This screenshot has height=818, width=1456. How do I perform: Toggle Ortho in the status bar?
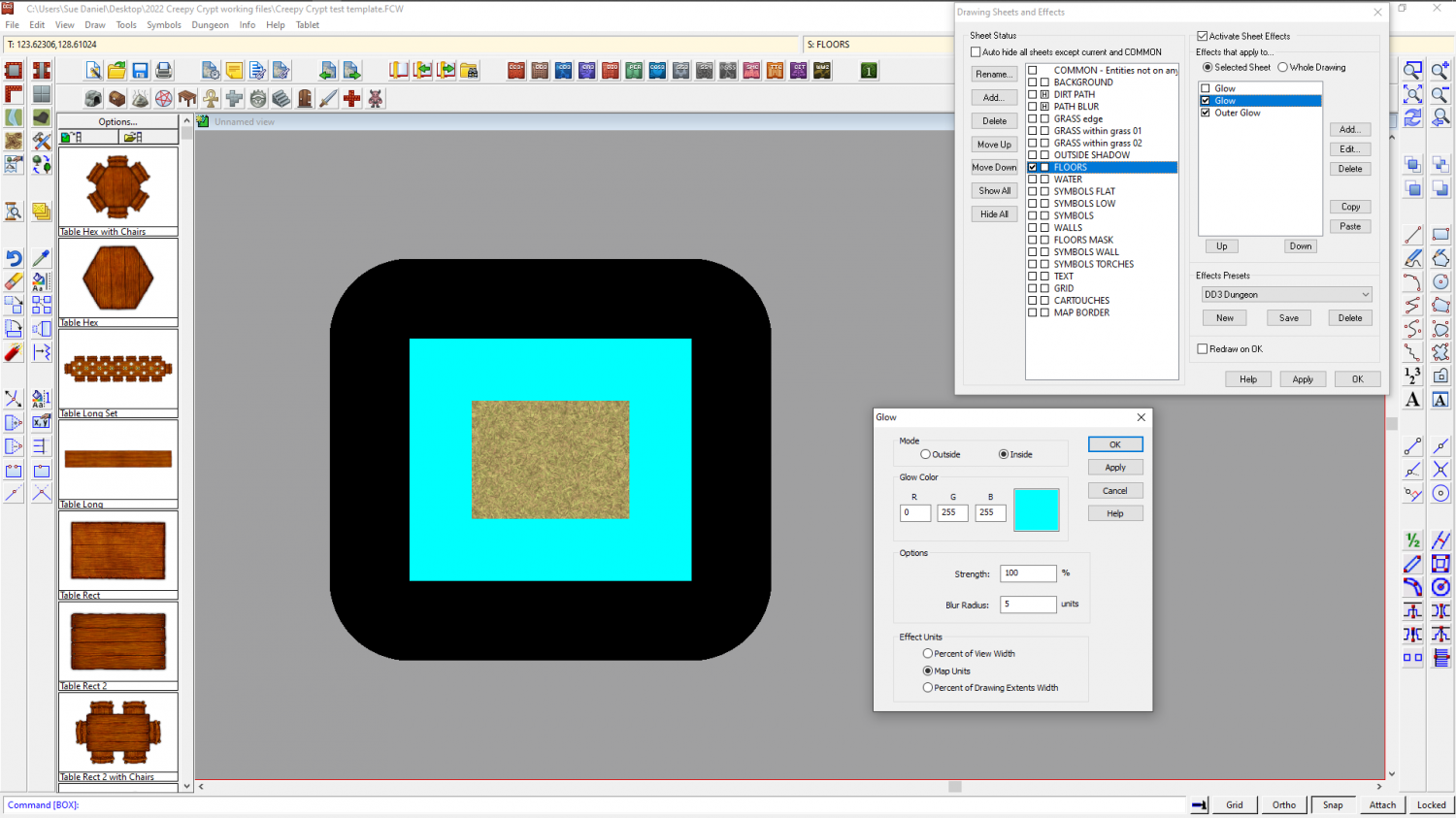coord(1284,804)
